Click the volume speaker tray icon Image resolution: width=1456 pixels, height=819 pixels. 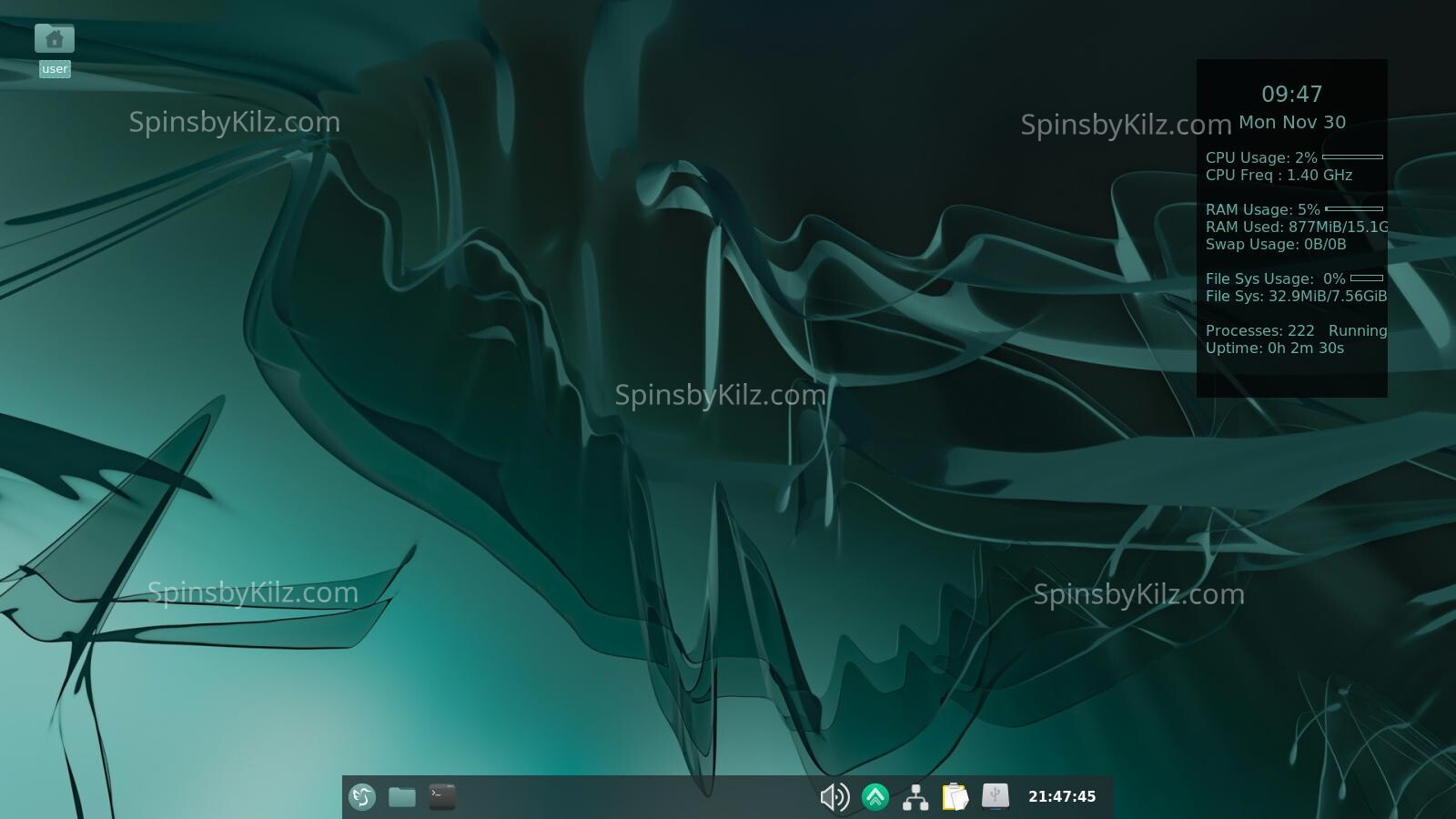pyautogui.click(x=834, y=797)
